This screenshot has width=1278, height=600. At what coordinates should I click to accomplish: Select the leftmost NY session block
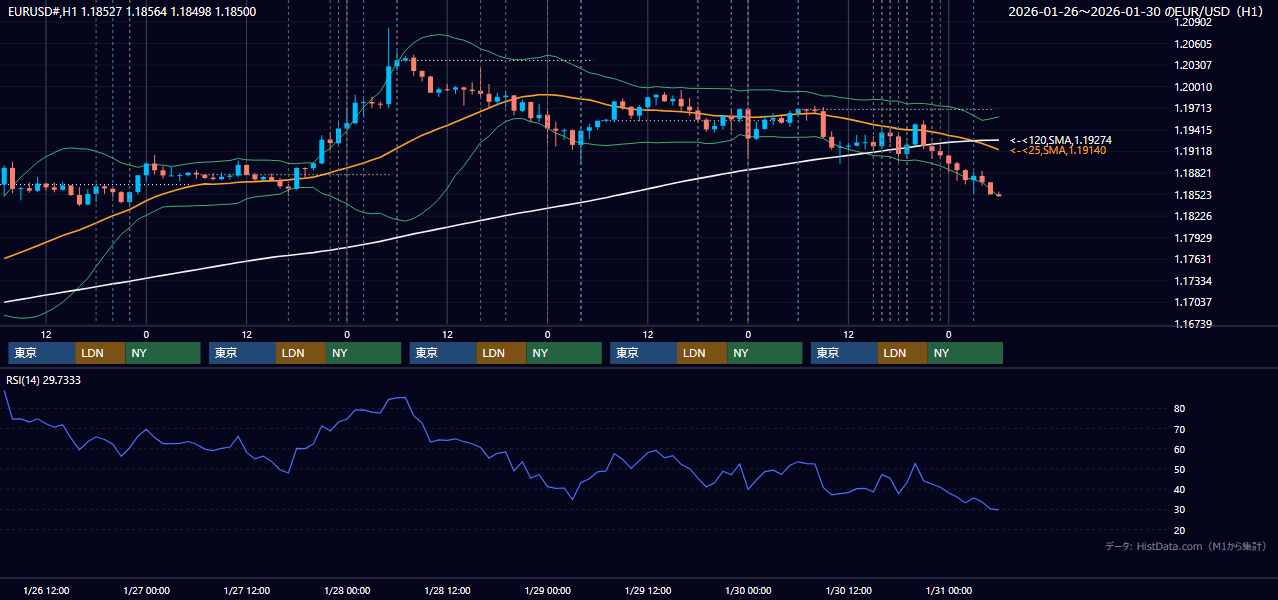pyautogui.click(x=163, y=353)
